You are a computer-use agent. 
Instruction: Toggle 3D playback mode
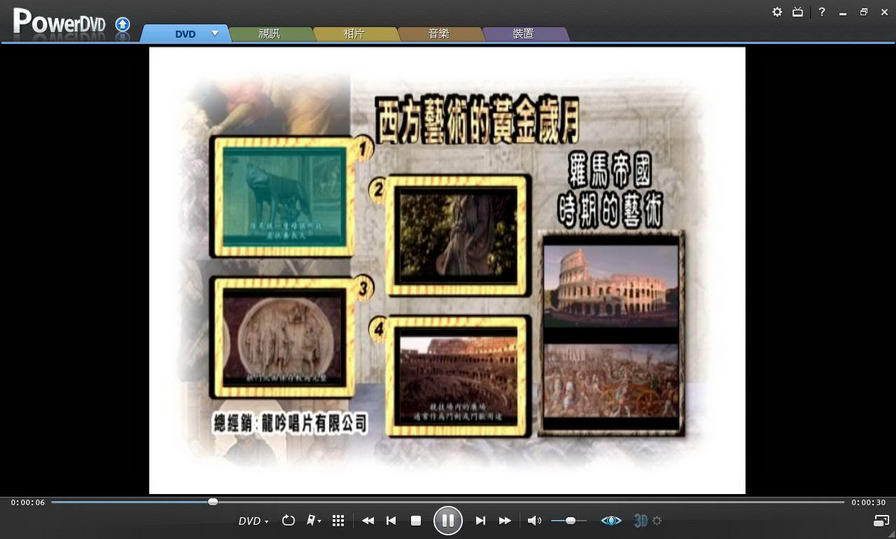641,521
